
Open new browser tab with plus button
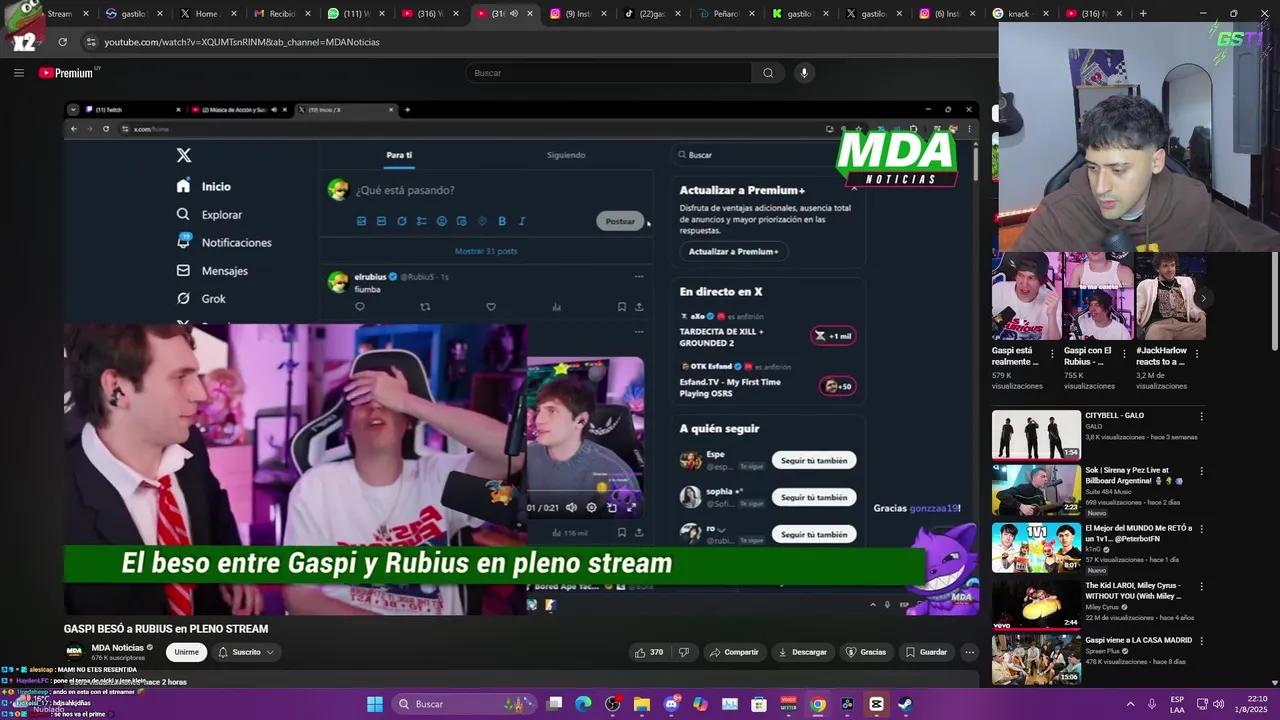click(x=1143, y=14)
